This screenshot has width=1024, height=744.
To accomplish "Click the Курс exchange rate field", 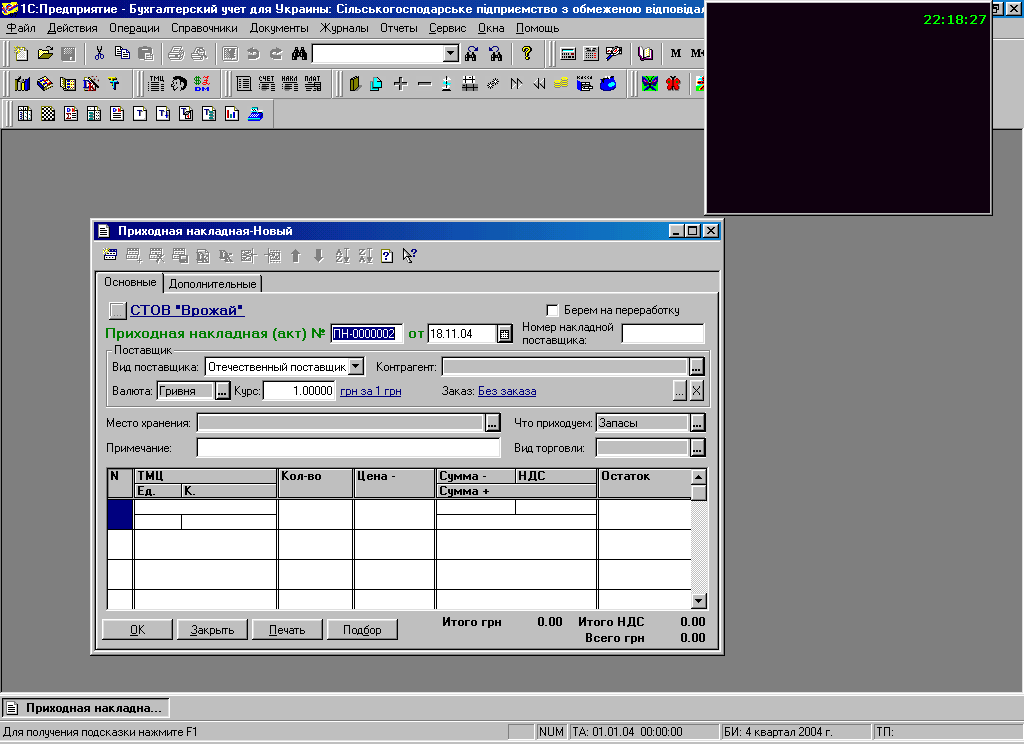I will [299, 391].
